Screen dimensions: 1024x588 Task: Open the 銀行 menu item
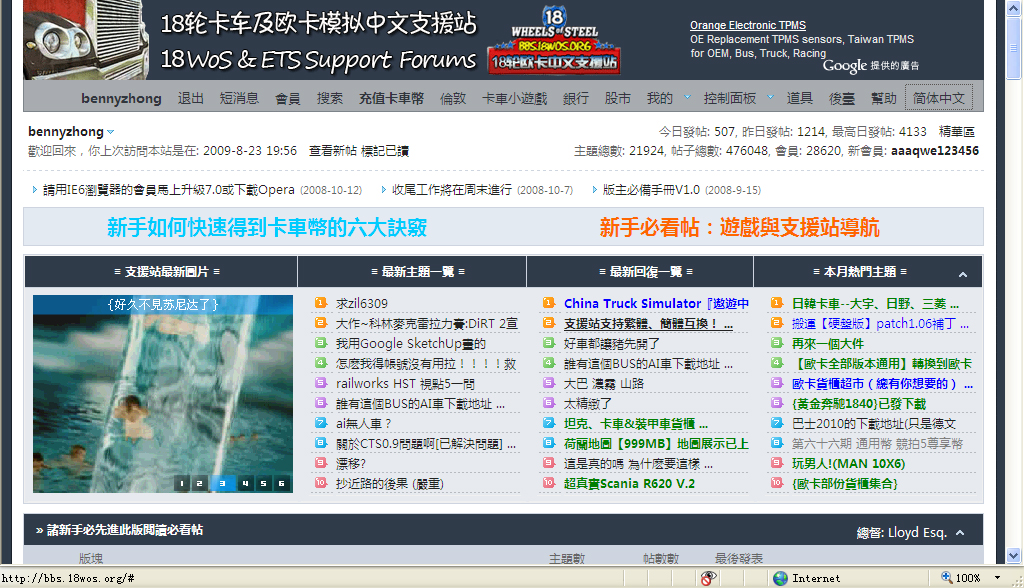pyautogui.click(x=576, y=98)
